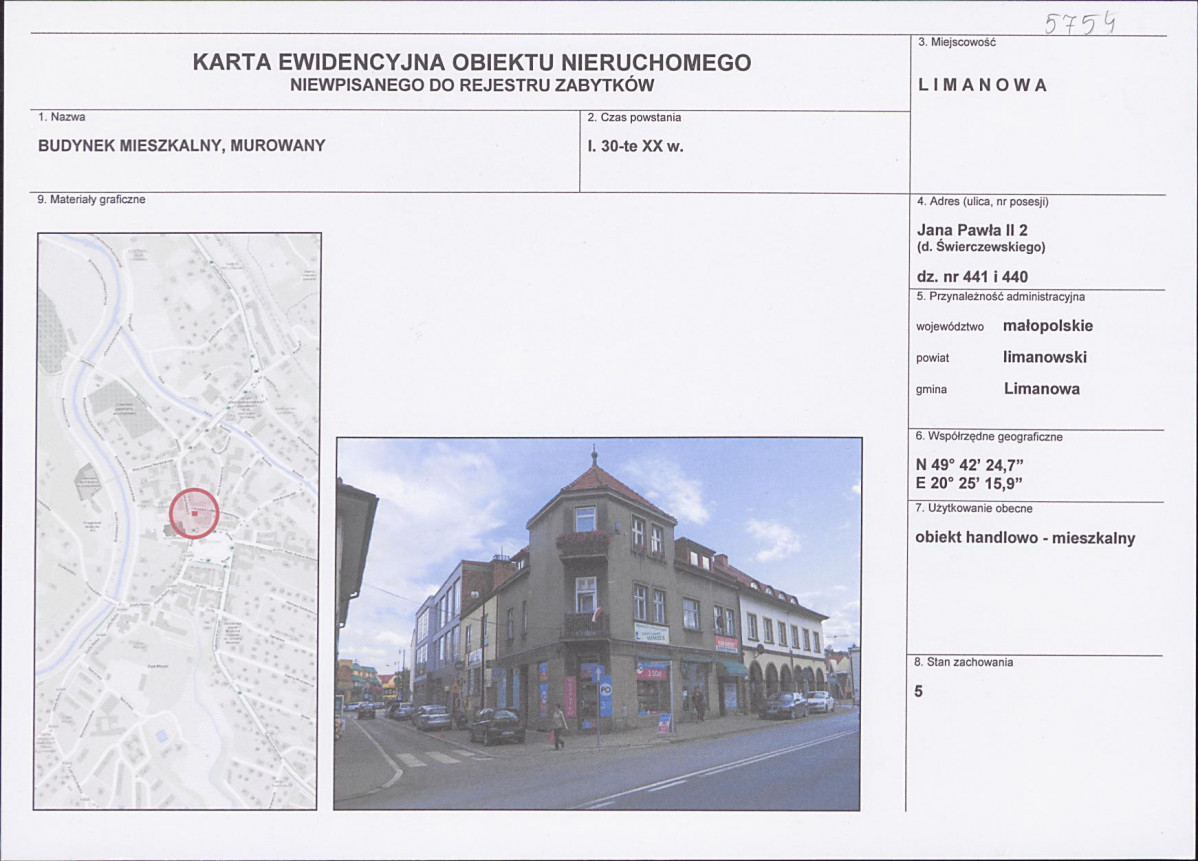
Task: Select the latitude 'N 49° 42' 24,7"'
Action: tap(969, 465)
